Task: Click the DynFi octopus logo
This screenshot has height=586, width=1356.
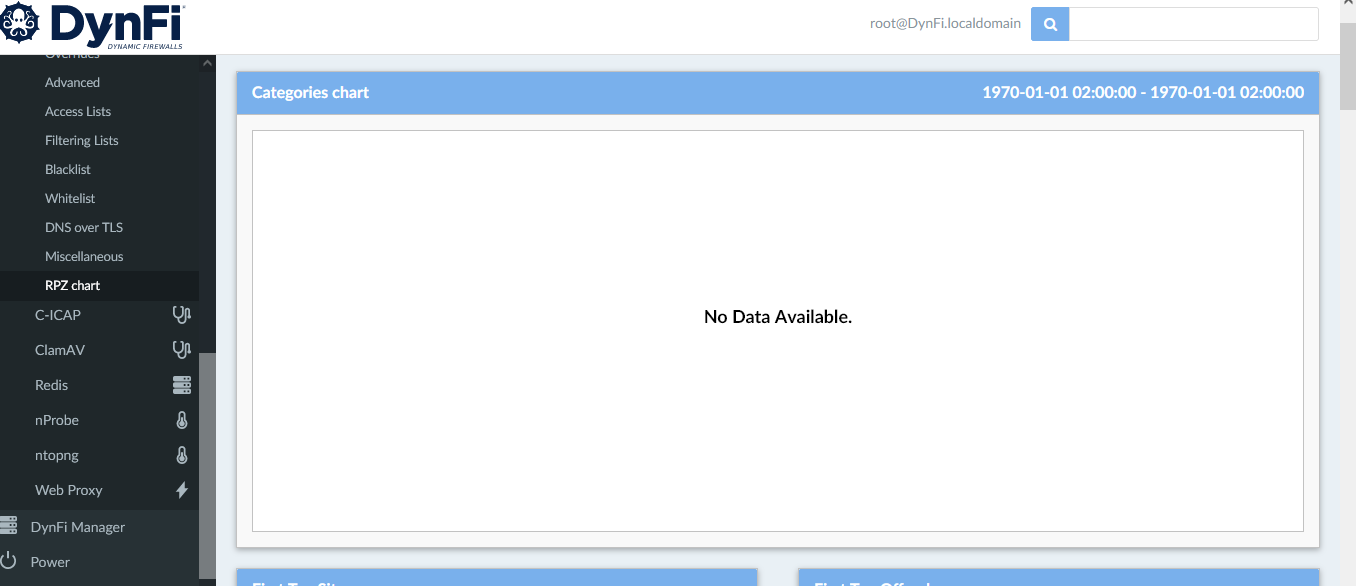Action: click(x=20, y=23)
